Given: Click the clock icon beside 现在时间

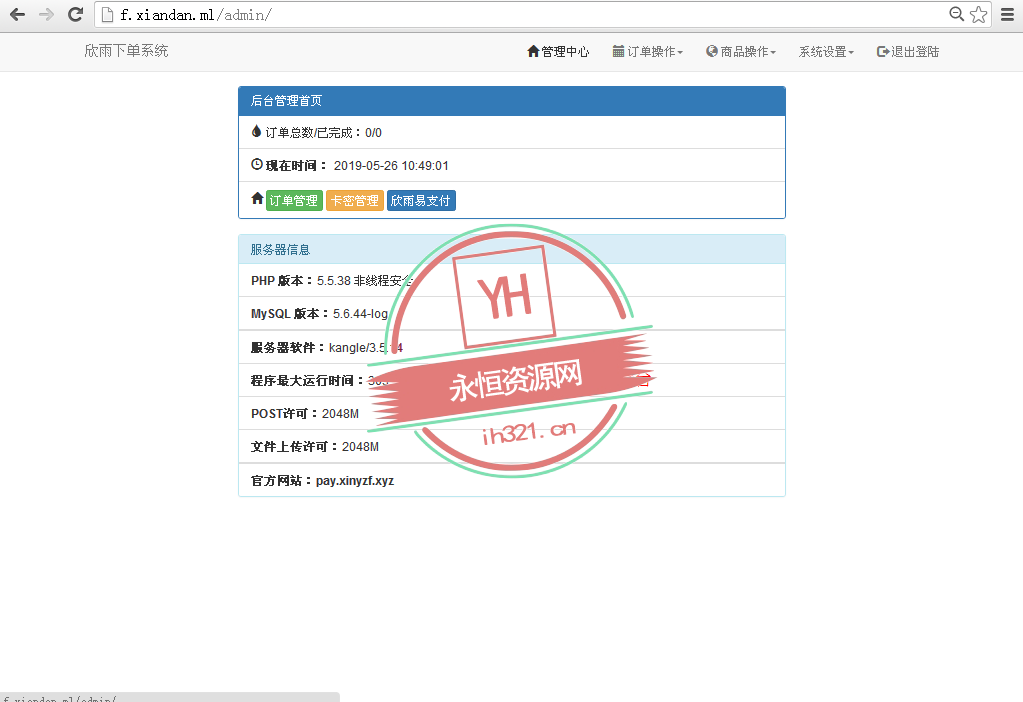Looking at the screenshot, I should [257, 164].
